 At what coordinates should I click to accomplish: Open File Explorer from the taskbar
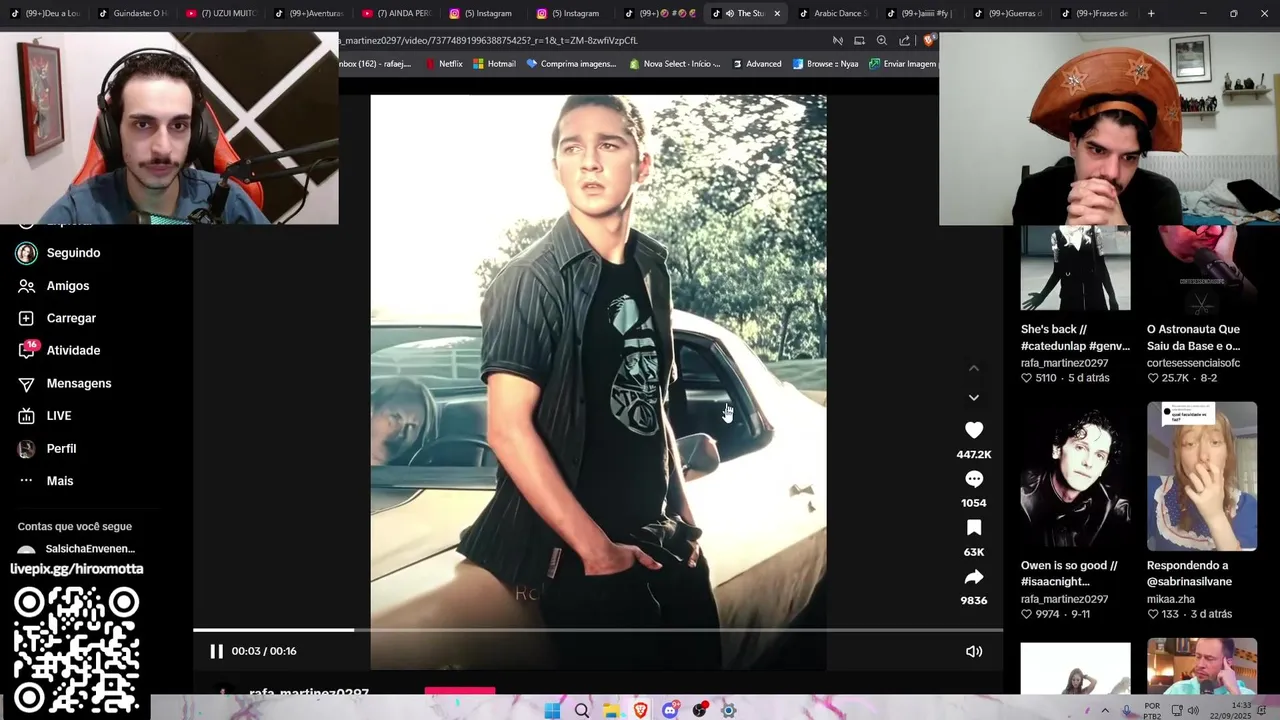[611, 711]
